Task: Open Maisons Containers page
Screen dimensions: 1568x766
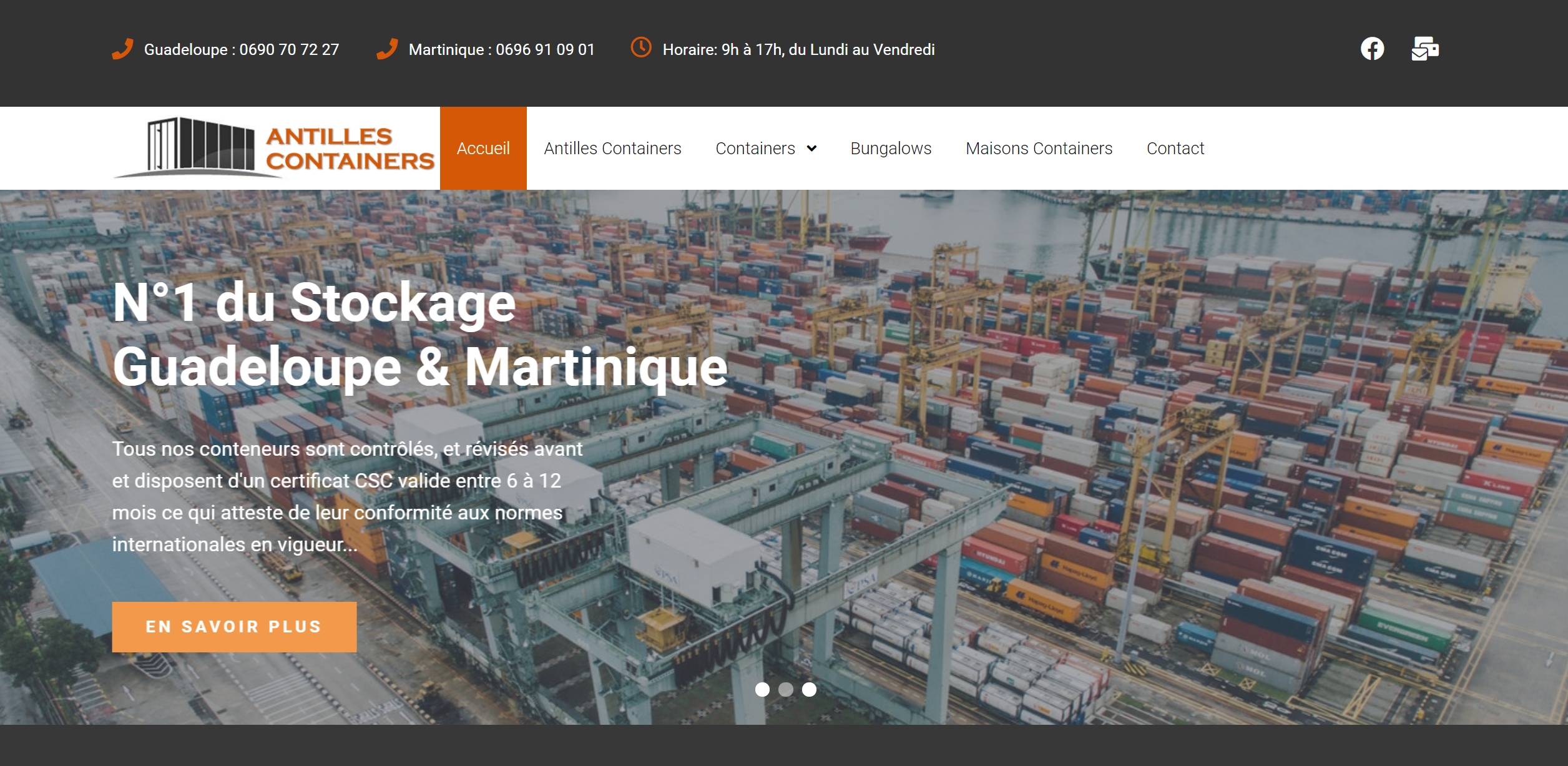Action: [1039, 148]
